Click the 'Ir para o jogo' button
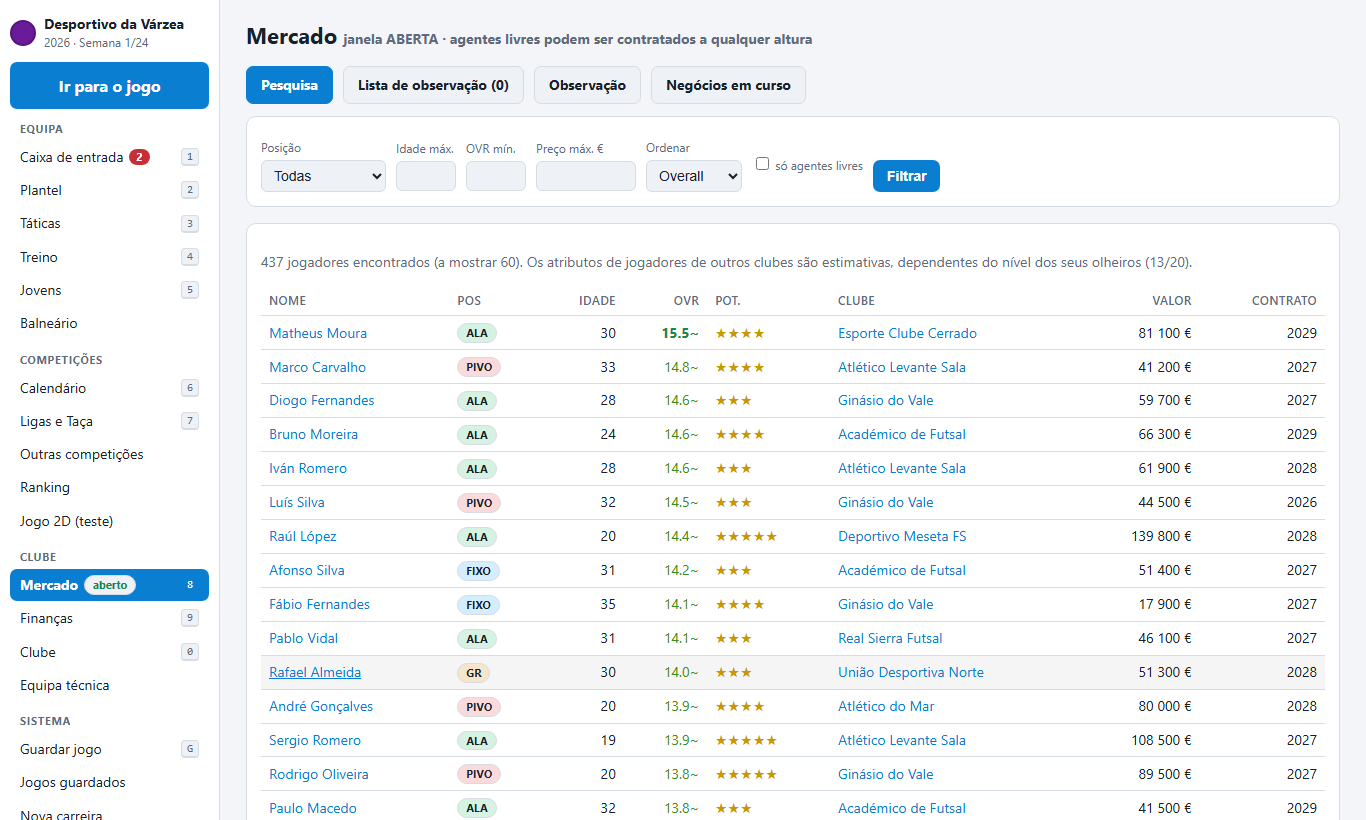 (109, 86)
